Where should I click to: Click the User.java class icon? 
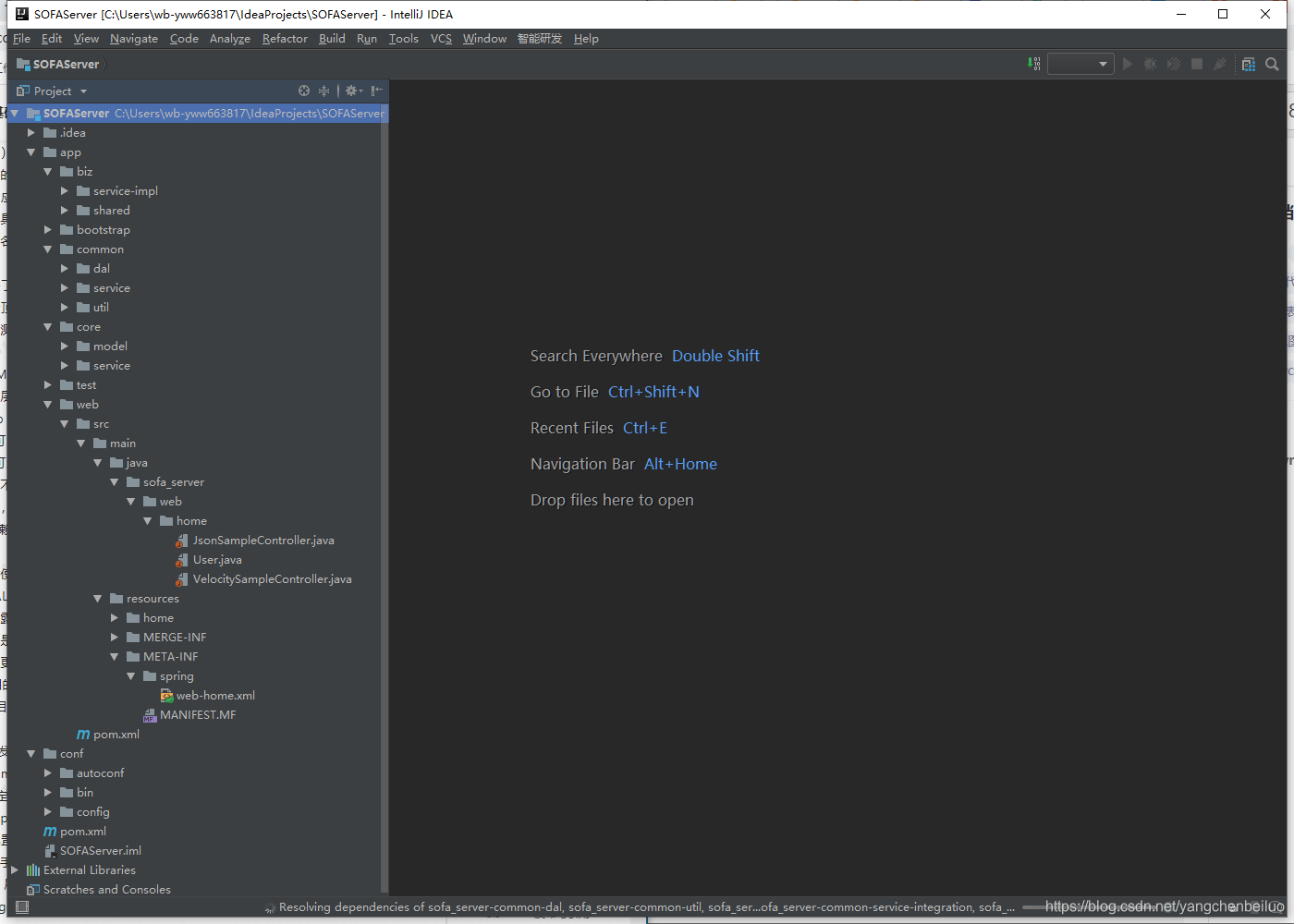point(182,560)
